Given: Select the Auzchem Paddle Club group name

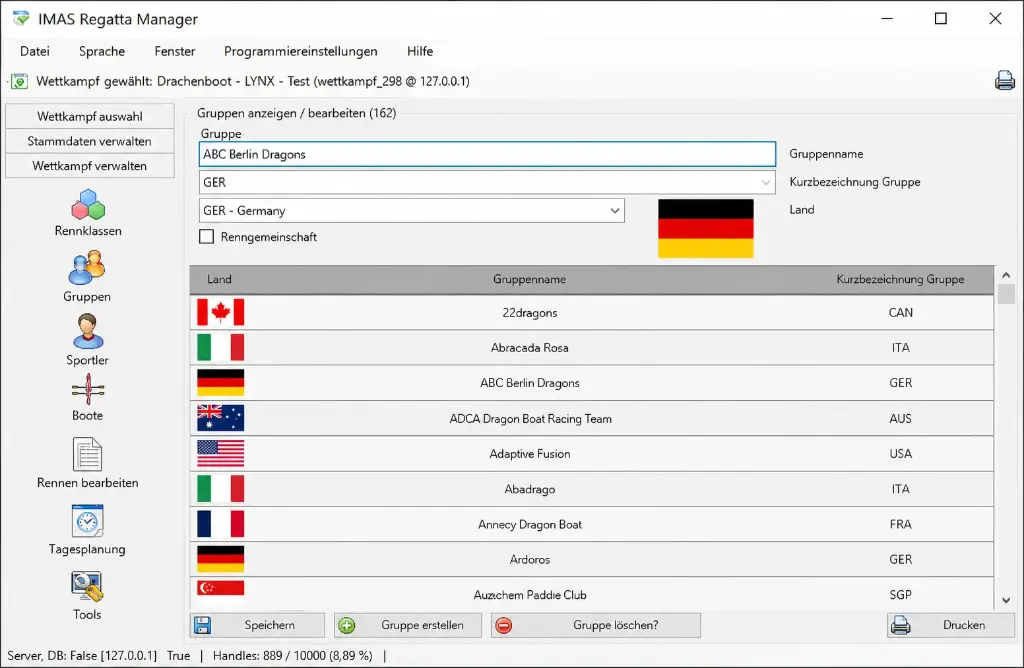Looking at the screenshot, I should [530, 595].
